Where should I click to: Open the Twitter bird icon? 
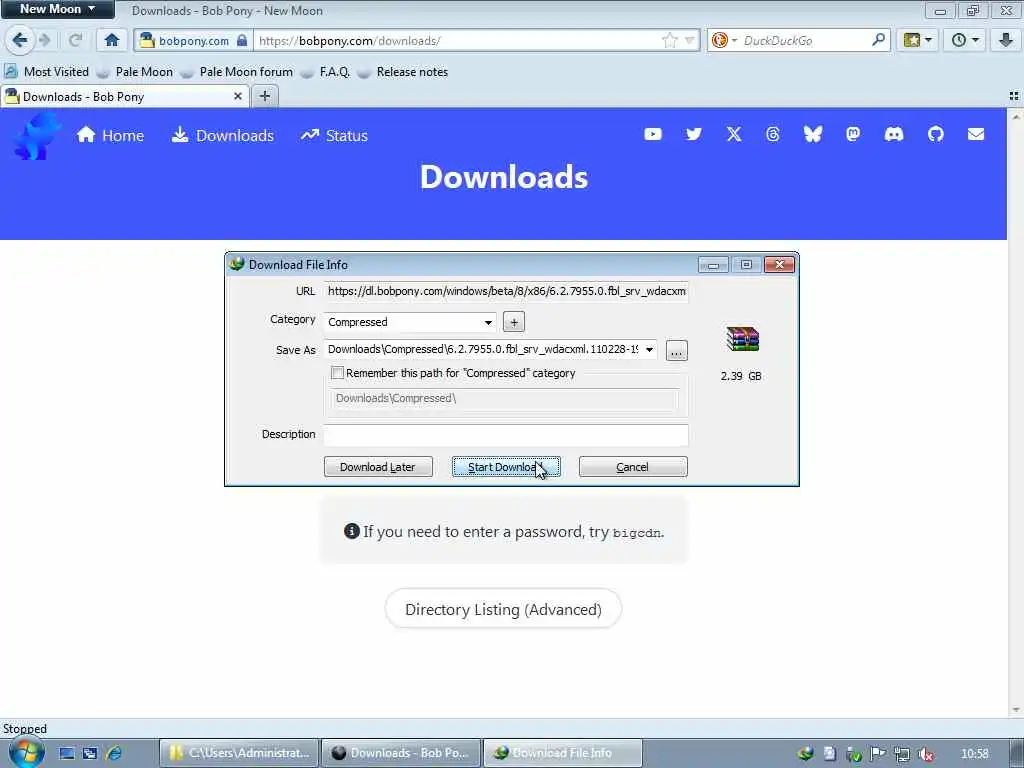[694, 134]
